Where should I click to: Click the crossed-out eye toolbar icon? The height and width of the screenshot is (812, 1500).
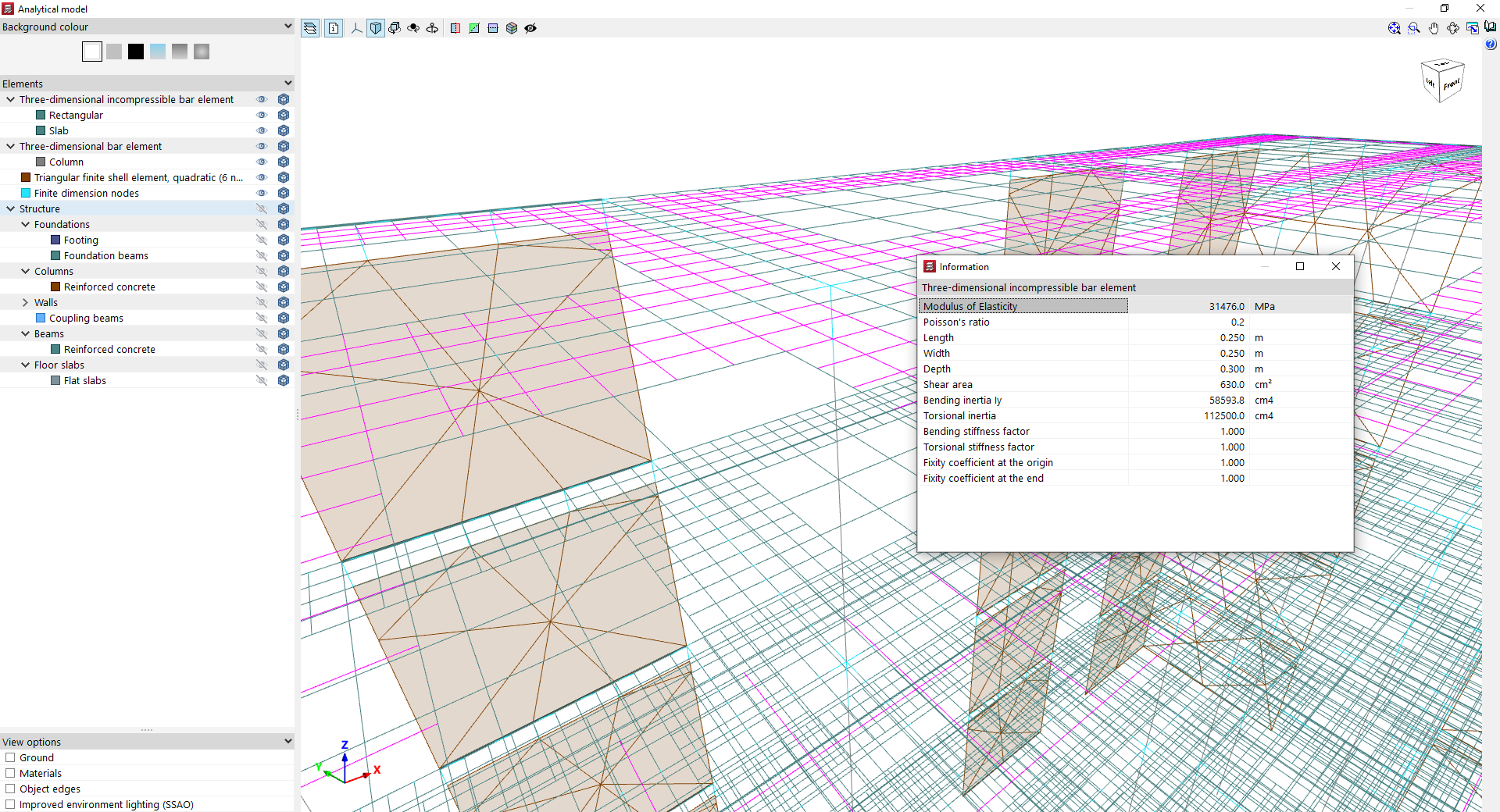coord(530,28)
